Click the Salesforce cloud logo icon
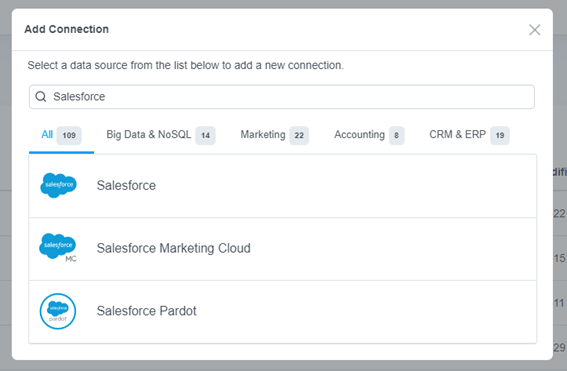 pyautogui.click(x=58, y=185)
